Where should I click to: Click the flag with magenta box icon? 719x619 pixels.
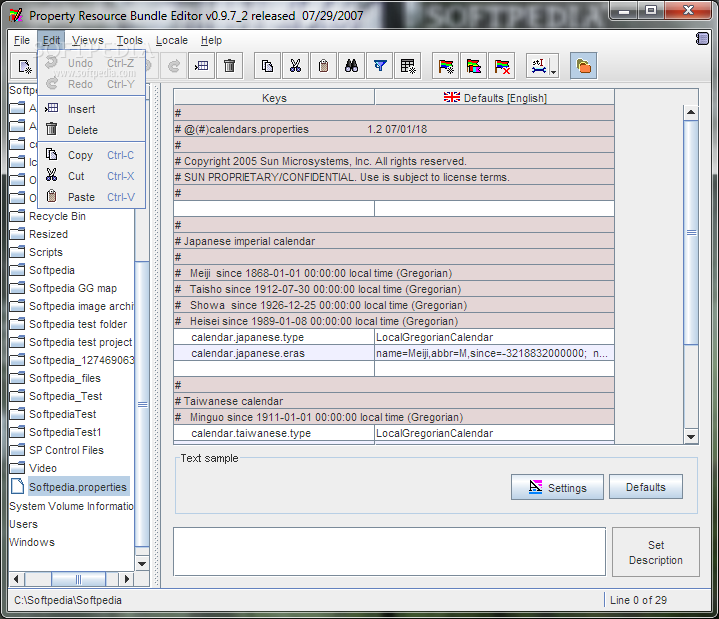474,66
